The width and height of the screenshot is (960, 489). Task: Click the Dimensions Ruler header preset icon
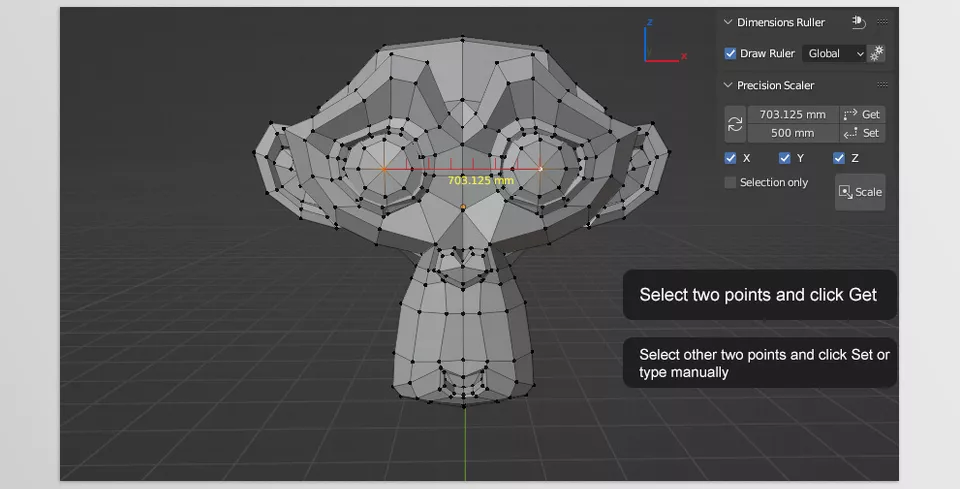tap(858, 22)
